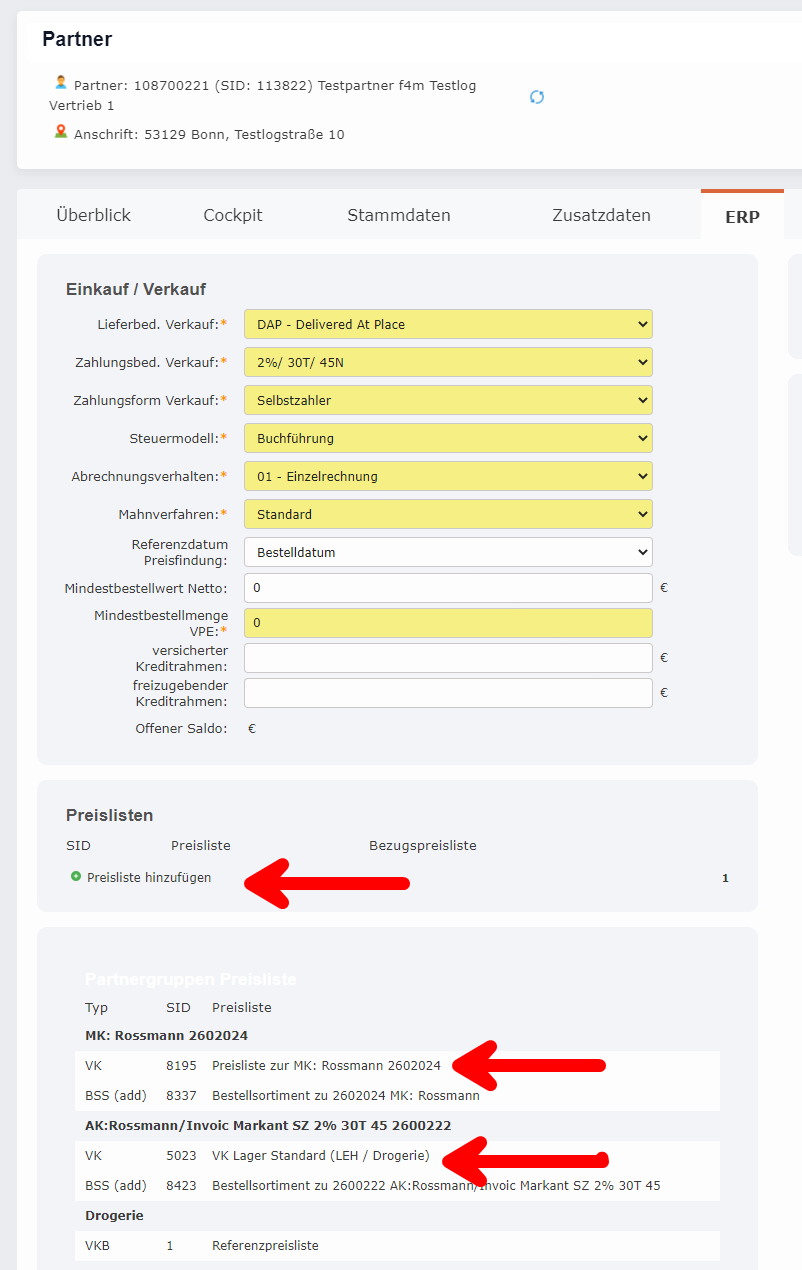Refresh partner data with the sync icon

pos(537,97)
